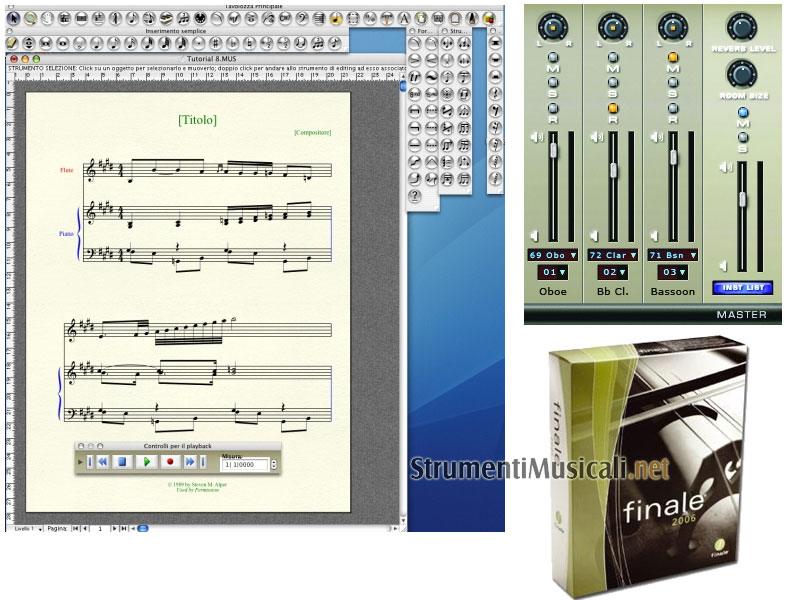This screenshot has height=600, width=800.
Task: Open the 69 Obo instrument dropdown
Action: pos(553,255)
